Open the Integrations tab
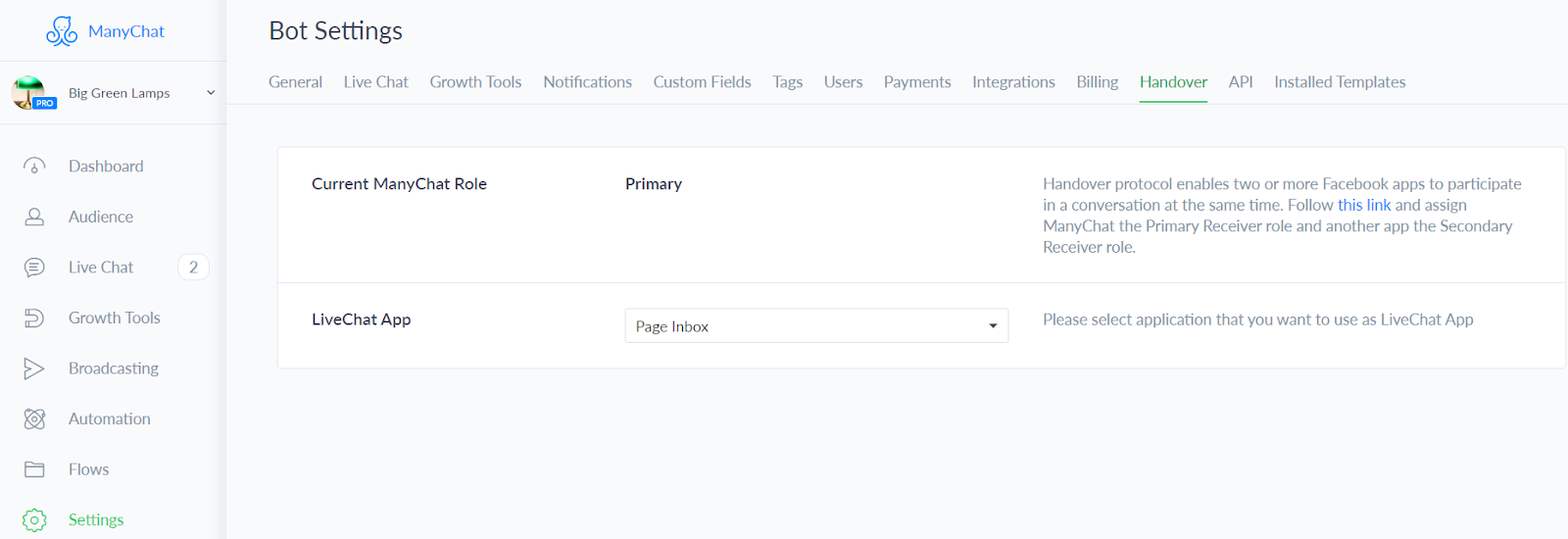Screen dimensions: 1568x539 1013,82
